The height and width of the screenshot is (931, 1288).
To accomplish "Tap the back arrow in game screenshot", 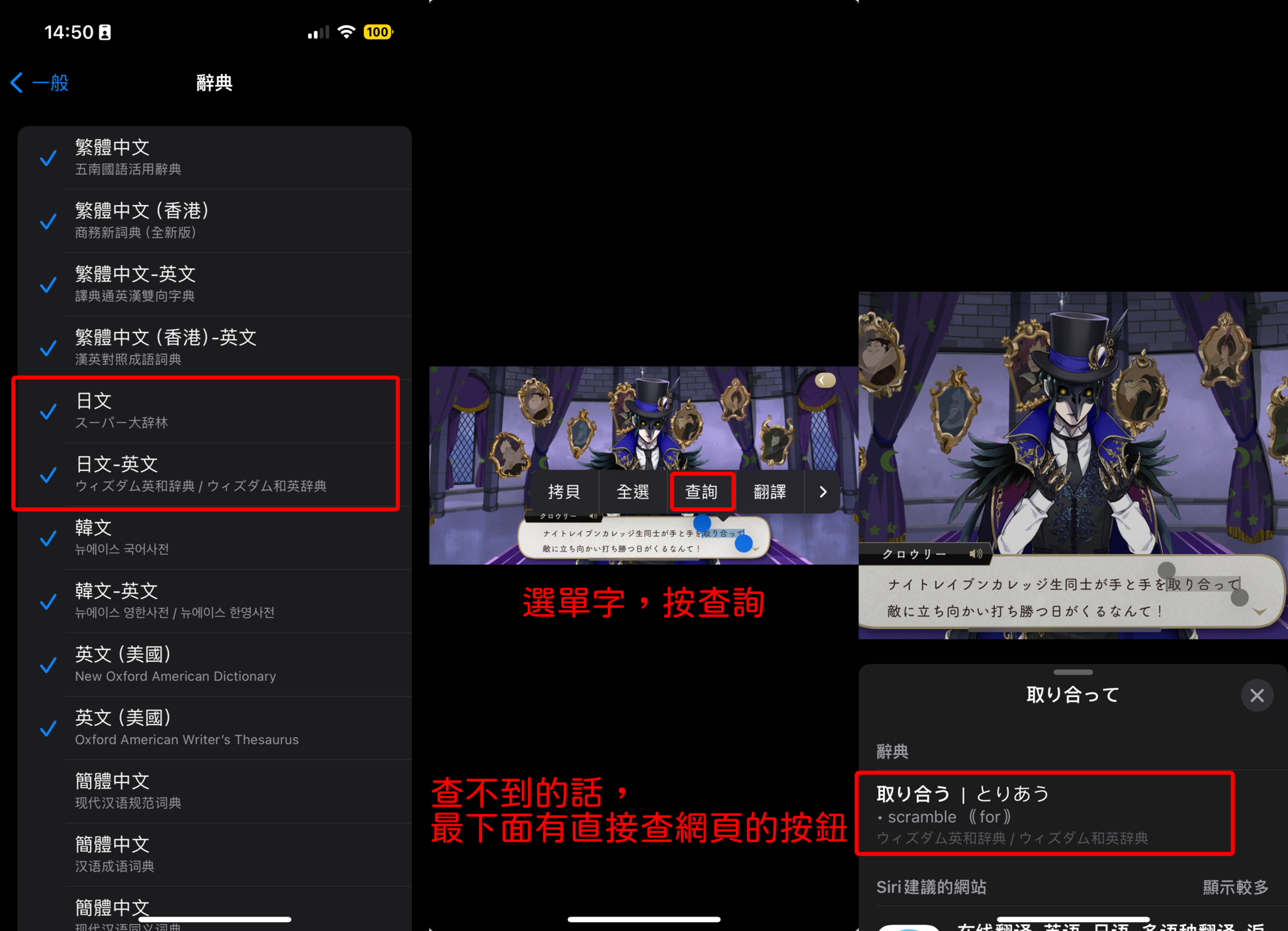I will pos(825,380).
